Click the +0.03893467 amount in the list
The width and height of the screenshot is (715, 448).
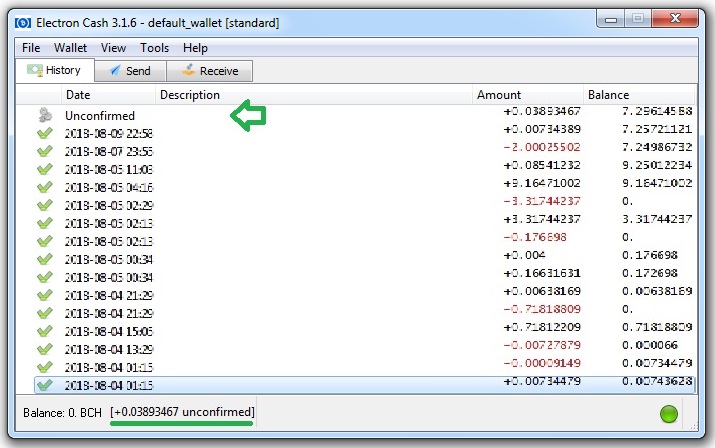(x=542, y=111)
